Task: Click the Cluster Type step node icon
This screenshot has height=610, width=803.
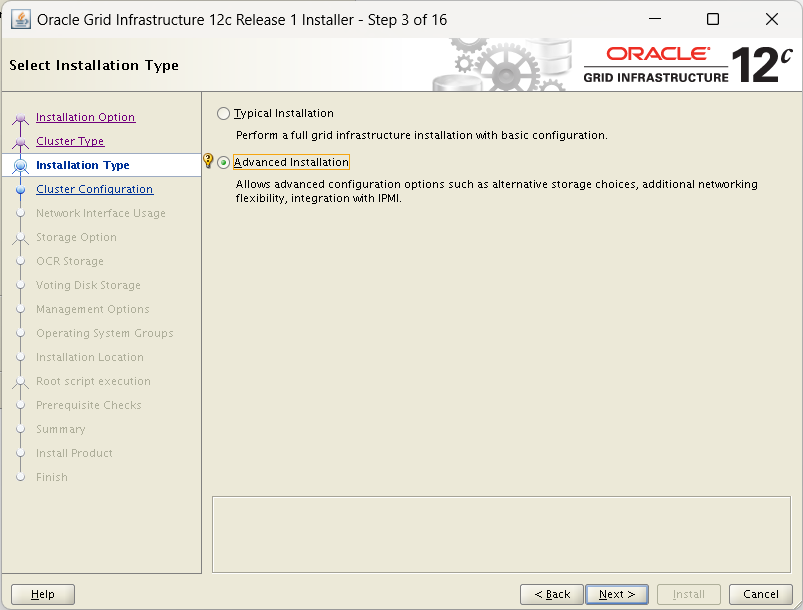Action: point(20,142)
